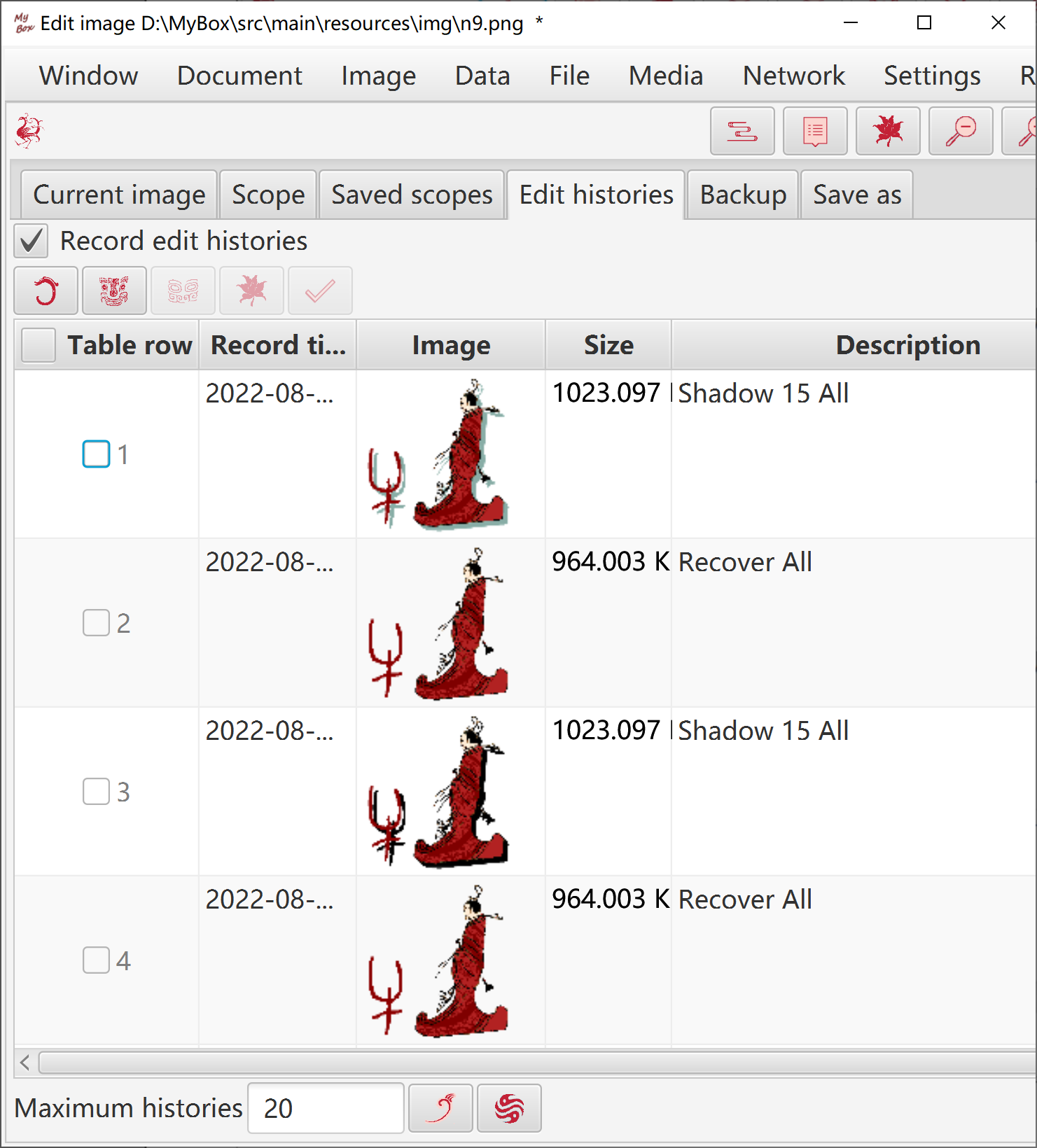Sort by the Size column header
The image size is (1037, 1148).
[x=608, y=345]
